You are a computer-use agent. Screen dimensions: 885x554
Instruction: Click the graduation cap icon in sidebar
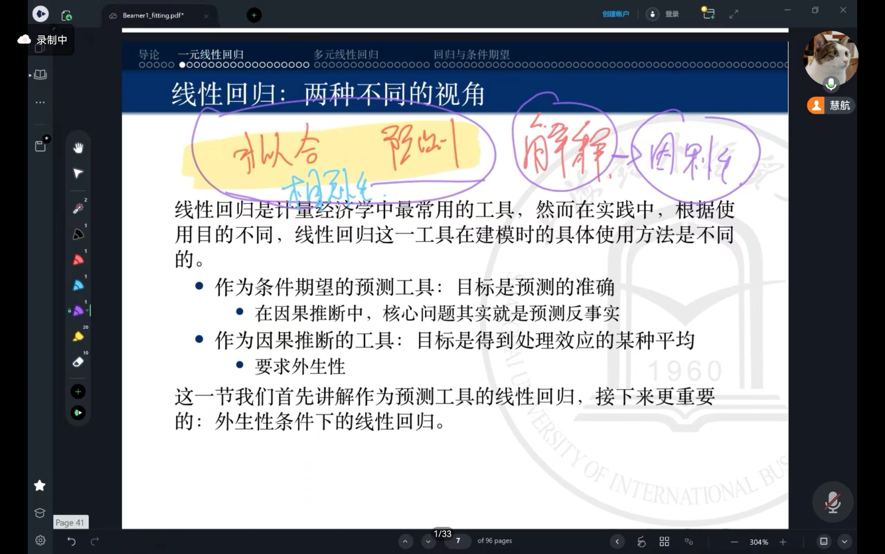point(40,513)
